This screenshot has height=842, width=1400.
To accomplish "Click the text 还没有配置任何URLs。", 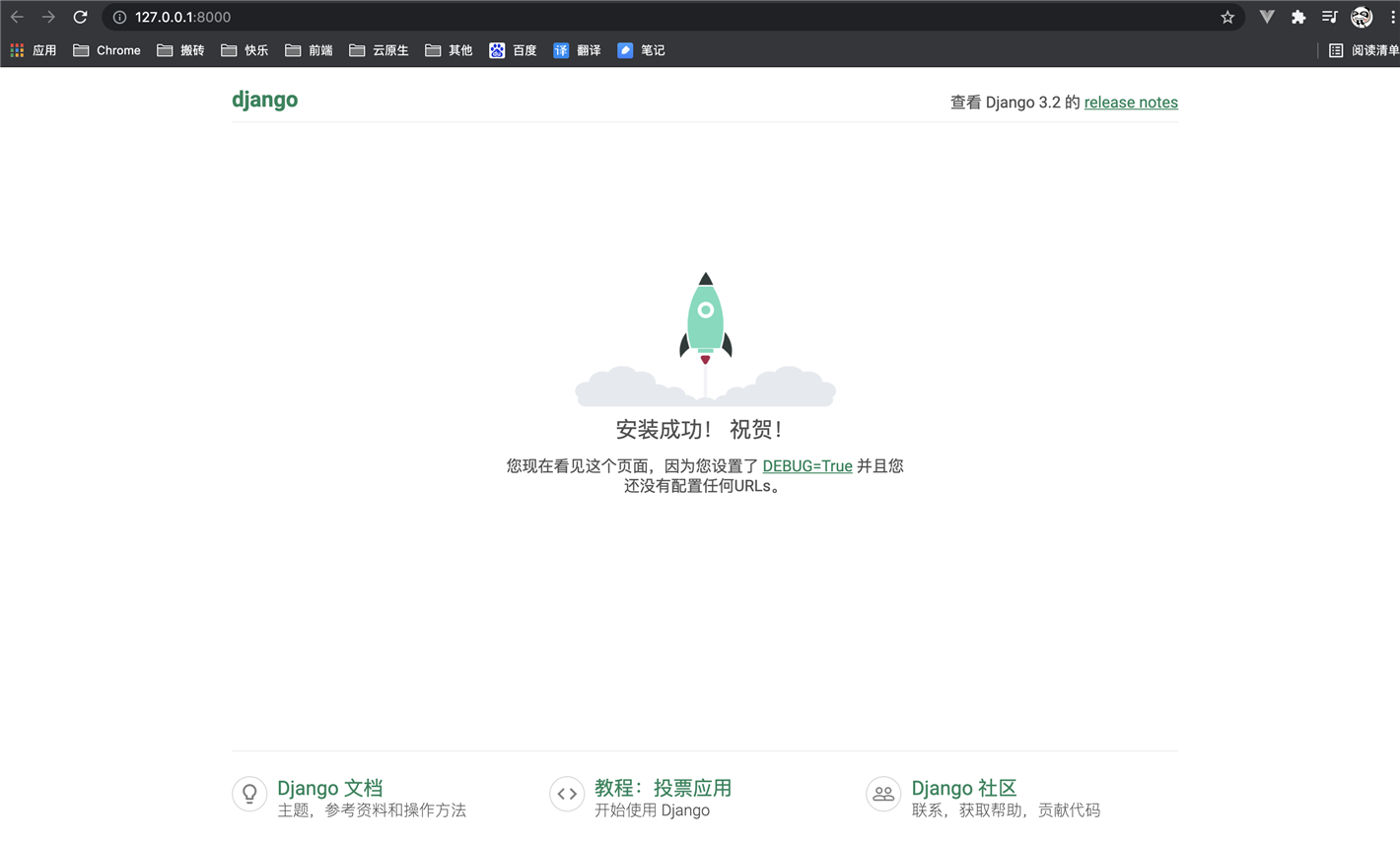I will pyautogui.click(x=705, y=486).
